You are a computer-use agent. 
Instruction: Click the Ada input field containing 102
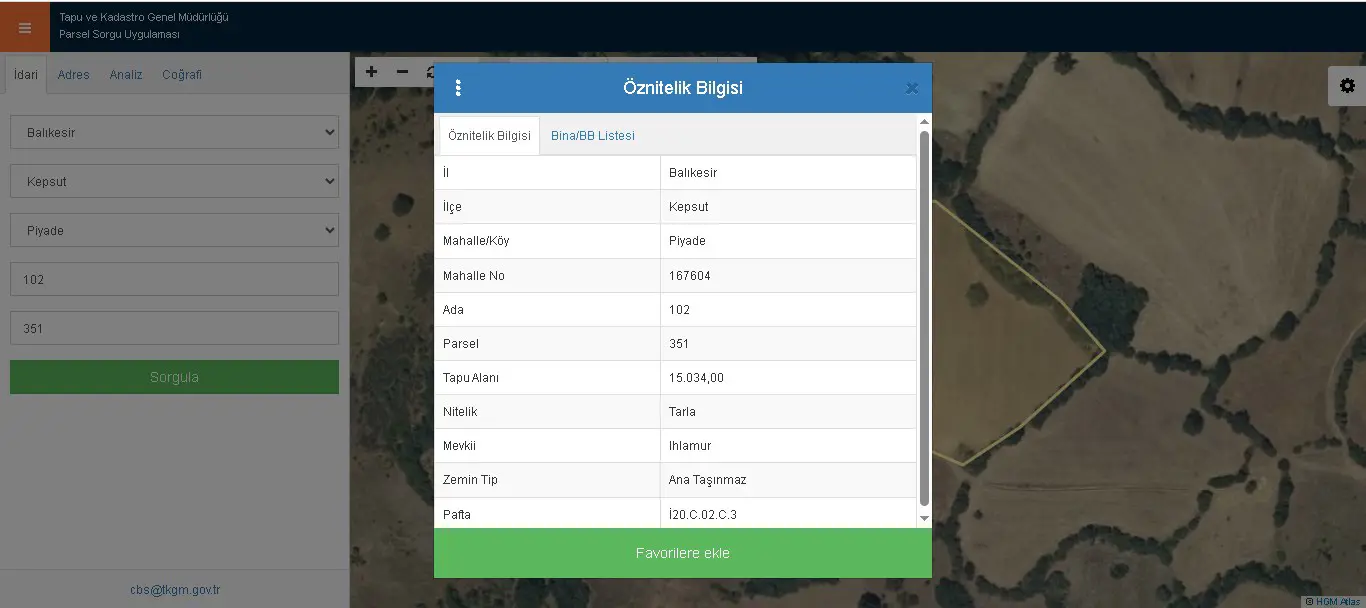coord(174,279)
